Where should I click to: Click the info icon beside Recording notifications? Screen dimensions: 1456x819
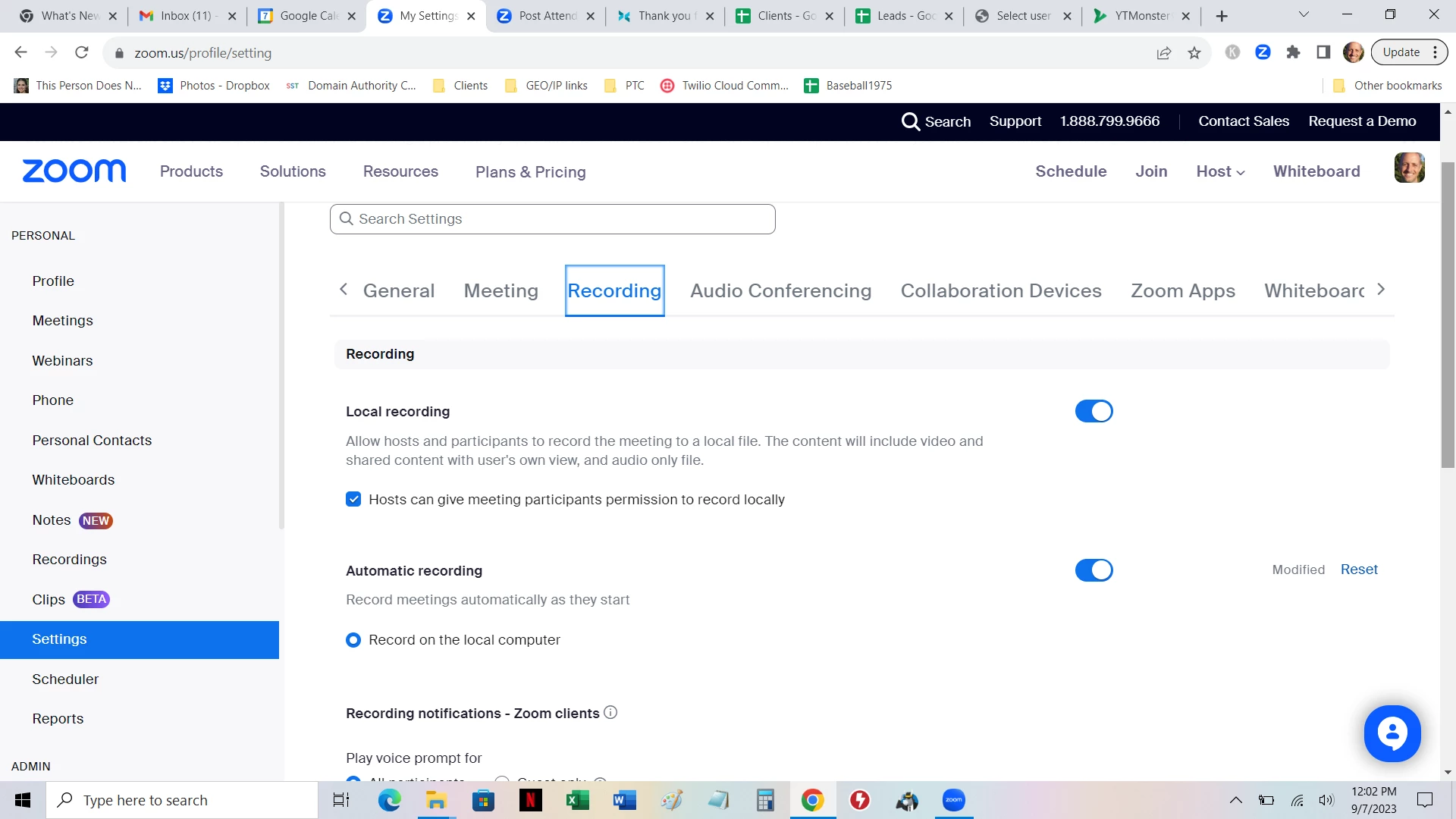[x=610, y=713]
